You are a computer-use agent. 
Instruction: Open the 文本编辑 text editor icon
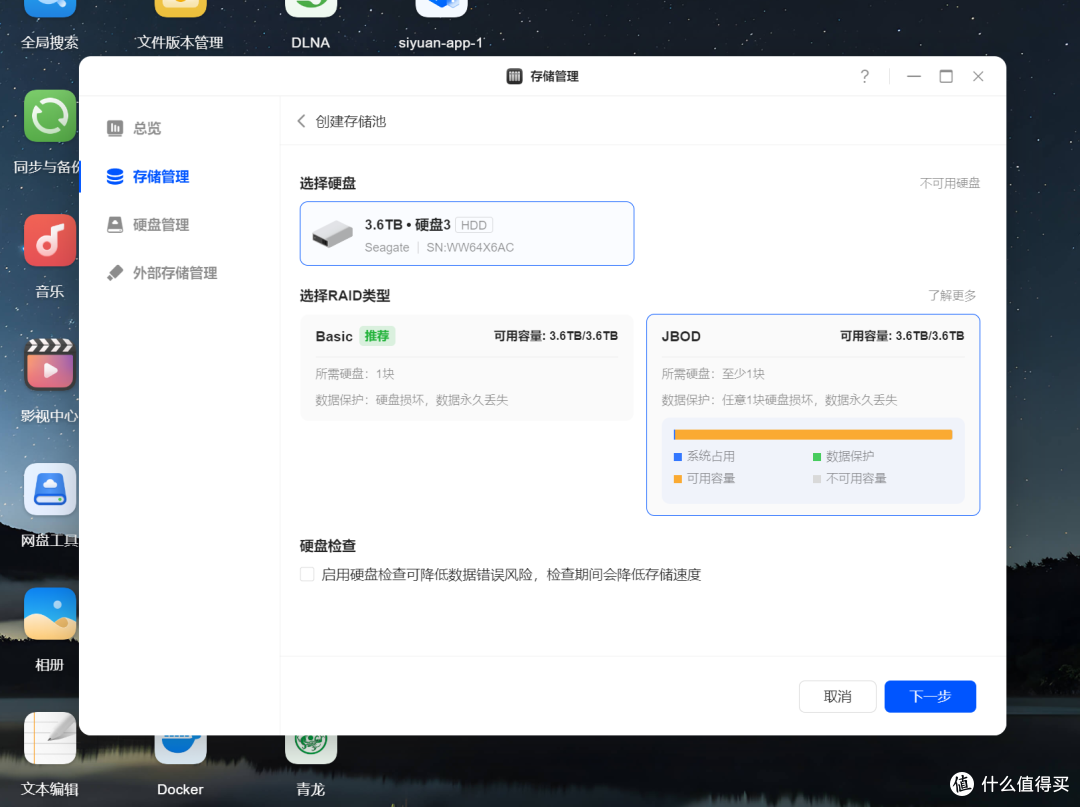coord(50,738)
